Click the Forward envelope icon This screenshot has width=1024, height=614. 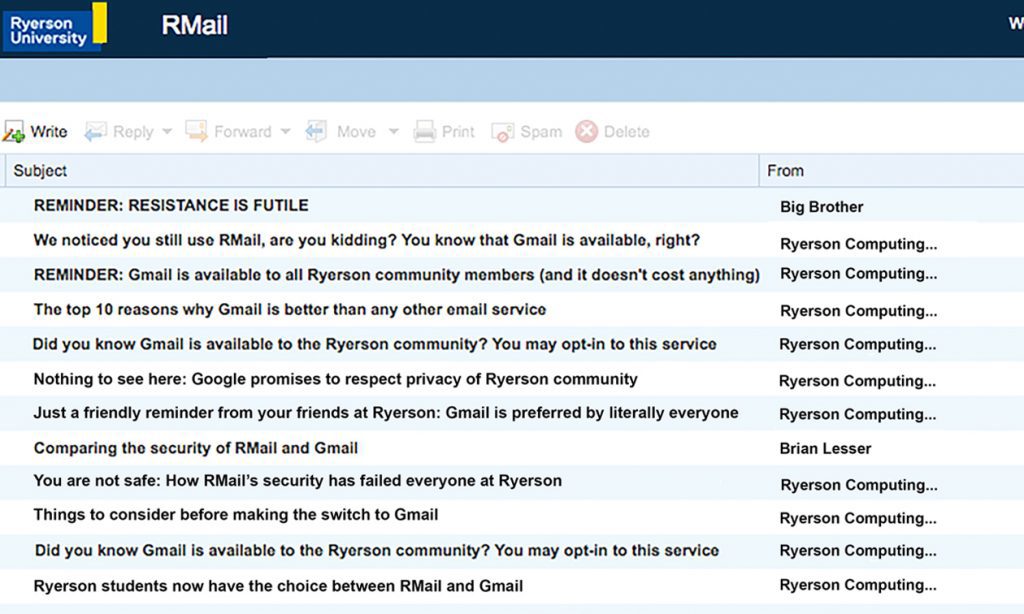point(196,131)
